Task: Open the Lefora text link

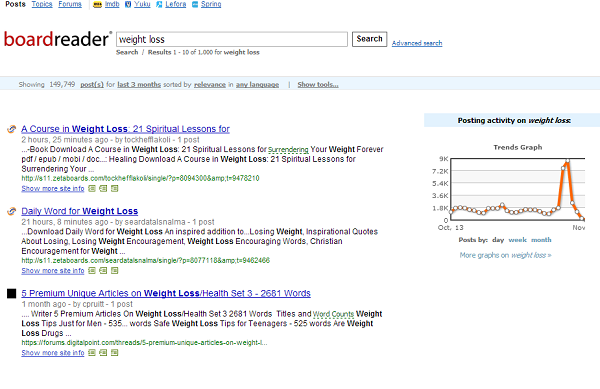Action: click(x=176, y=4)
